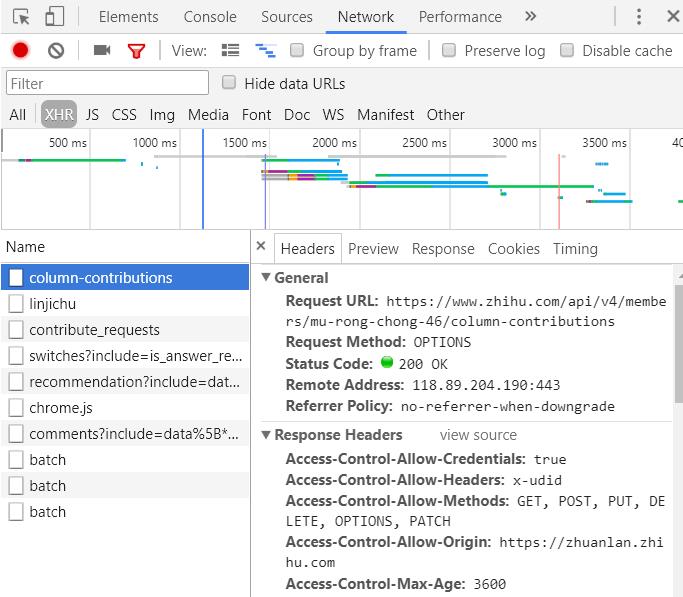The height and width of the screenshot is (597, 683).
Task: Filter requests by Other
Action: point(445,115)
